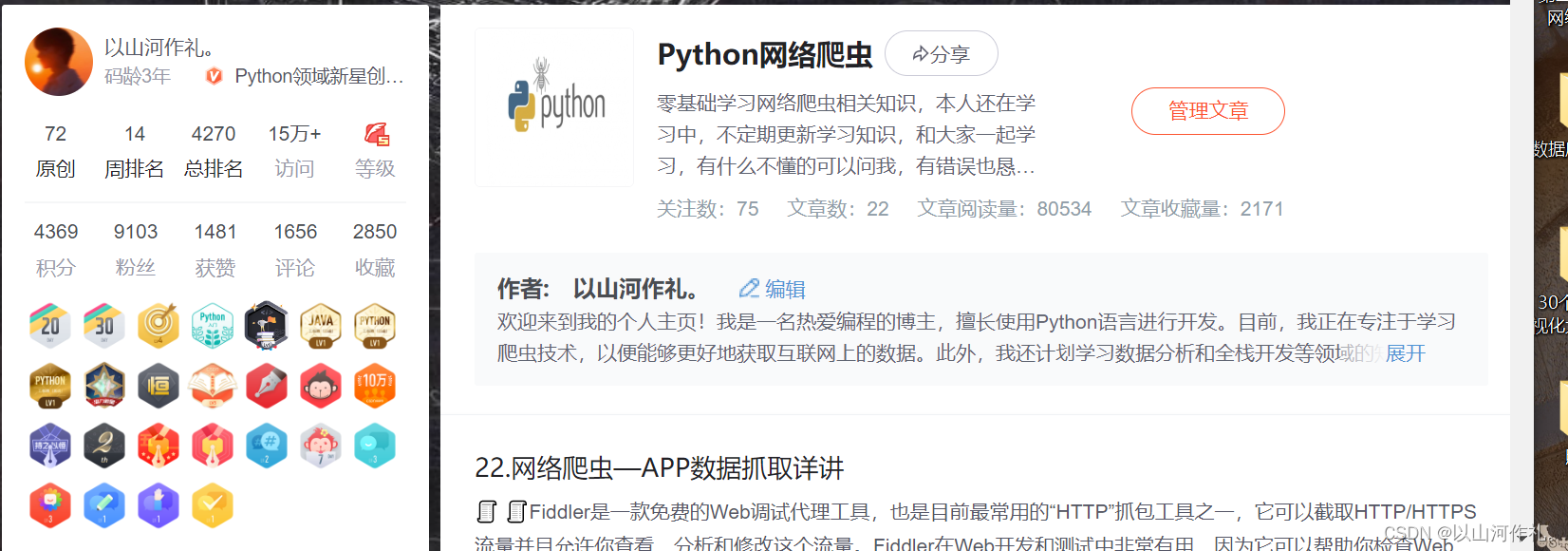The width and height of the screenshot is (1568, 551).
Task: Open the orange 10万 visits badge
Action: click(375, 386)
